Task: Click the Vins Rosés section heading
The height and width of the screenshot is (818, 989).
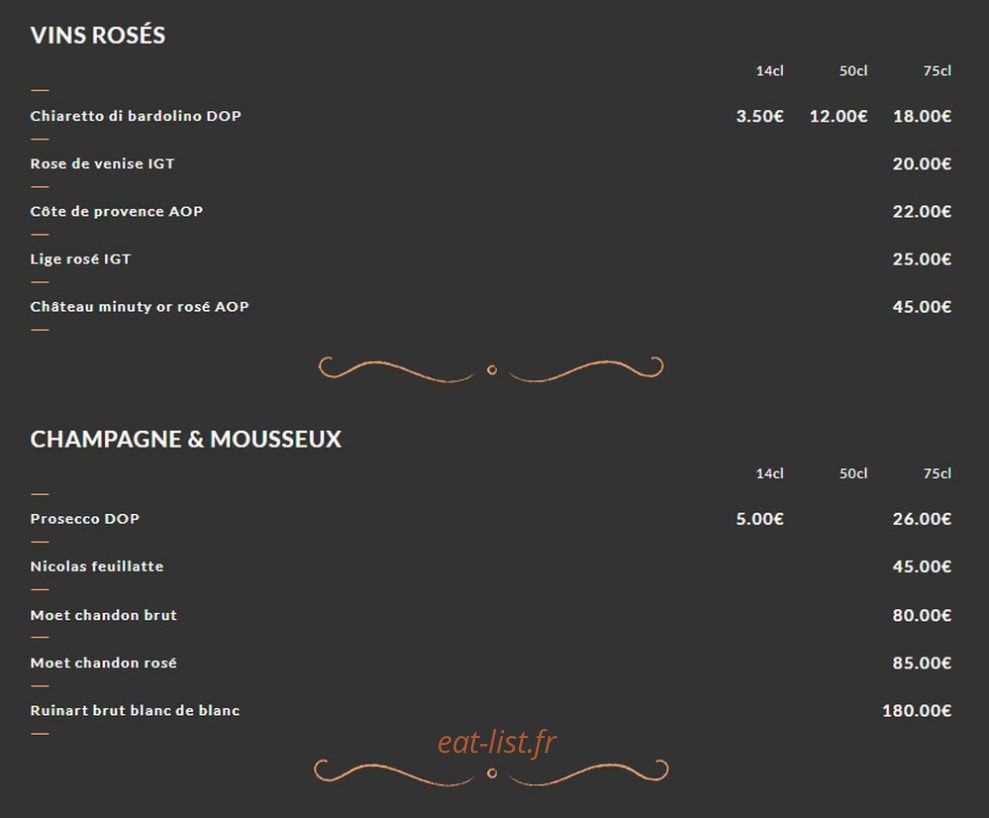Action: [98, 35]
